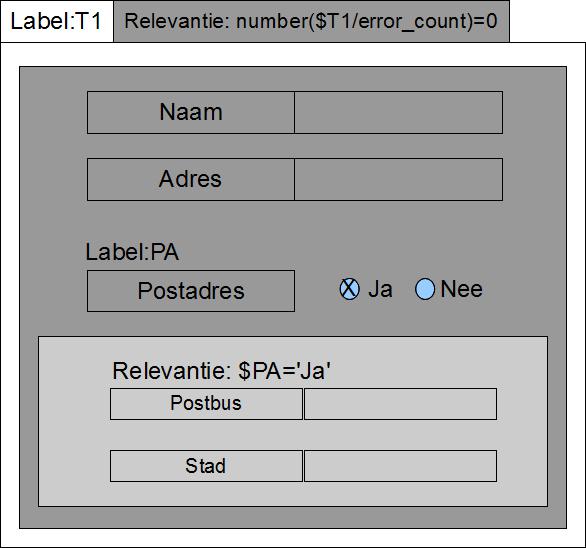Screen dimensions: 586x548
Task: Click the Stad label box
Action: 206,466
